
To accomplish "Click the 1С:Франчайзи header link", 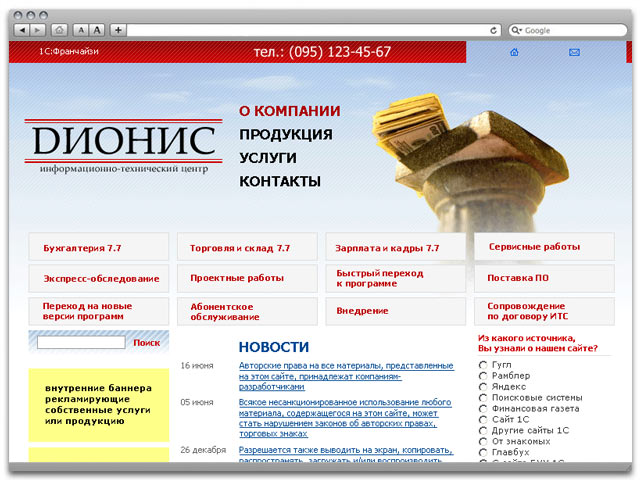I will point(69,51).
